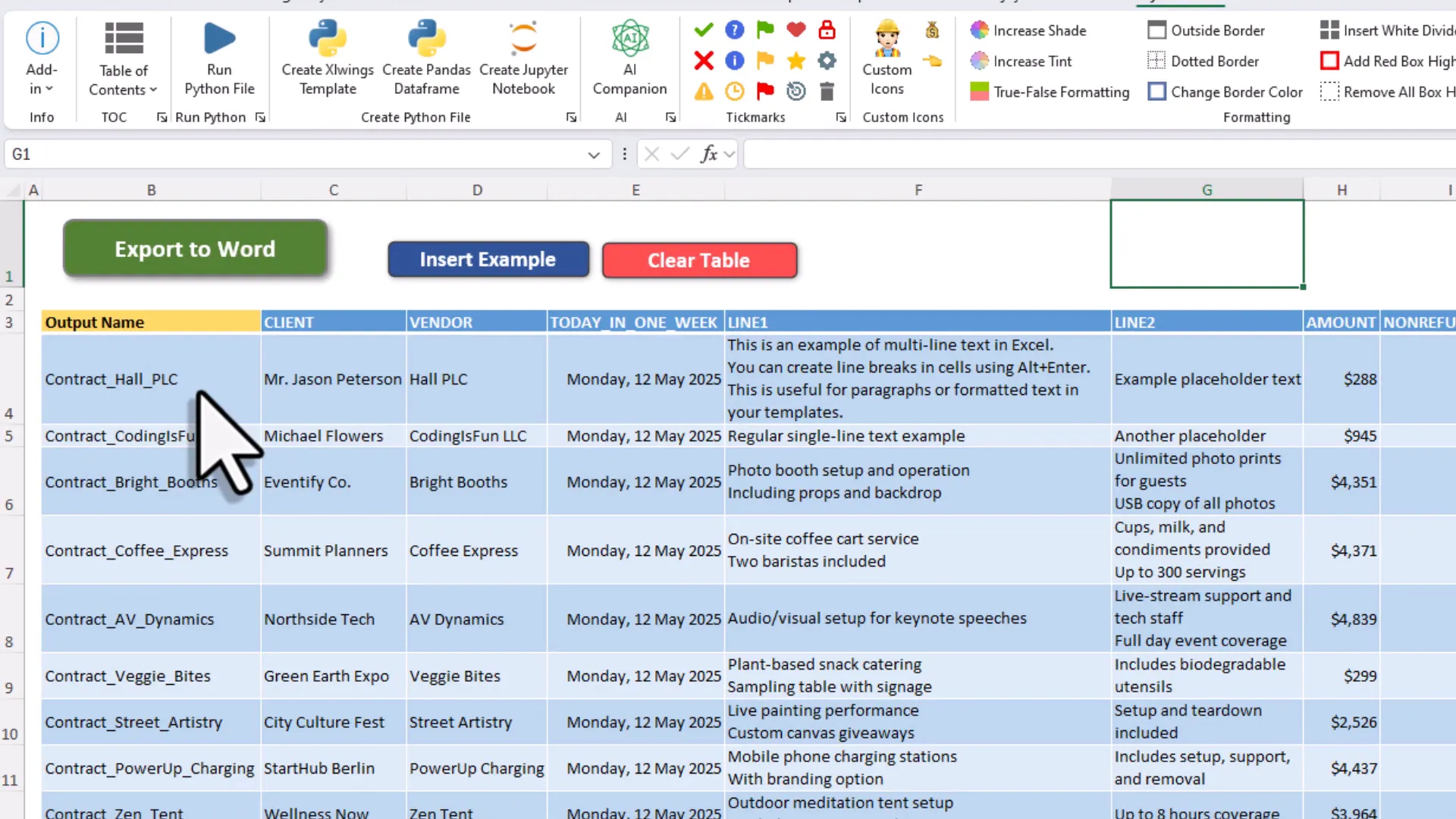Open the Name Box dropdown arrow
Image resolution: width=1456 pixels, height=819 pixels.
pos(594,154)
